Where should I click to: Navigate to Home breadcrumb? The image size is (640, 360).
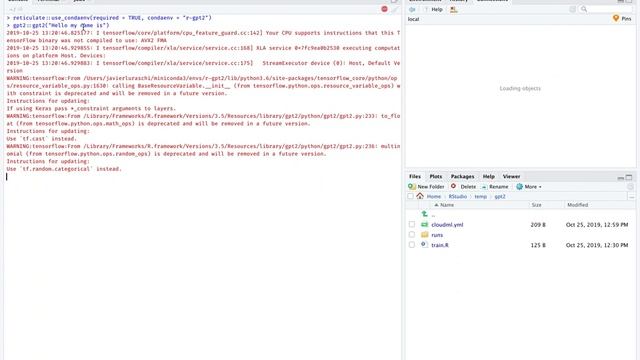(433, 196)
